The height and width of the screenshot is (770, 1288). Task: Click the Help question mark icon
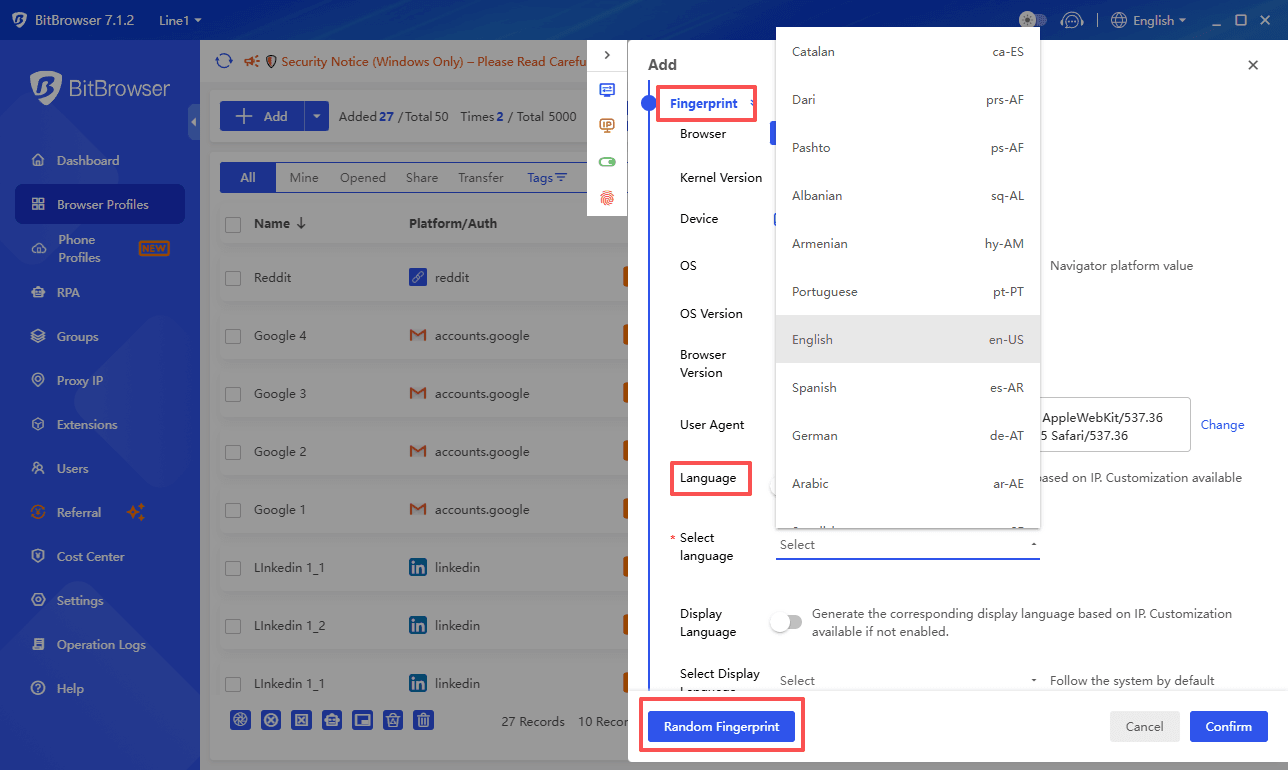38,689
